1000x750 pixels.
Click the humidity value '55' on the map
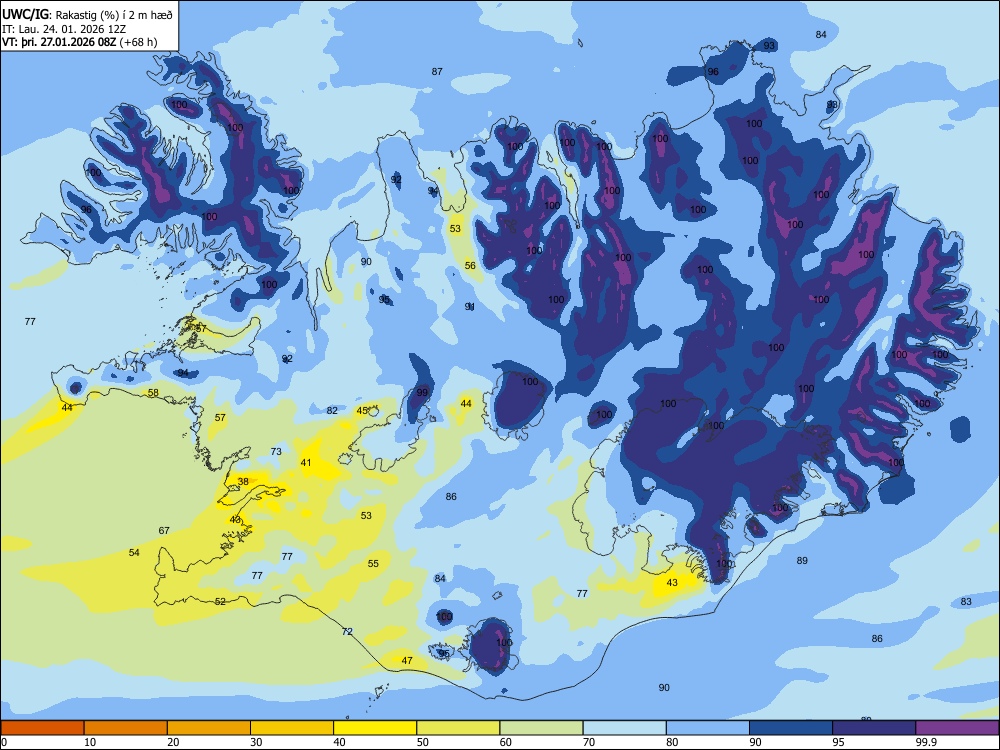pos(373,563)
